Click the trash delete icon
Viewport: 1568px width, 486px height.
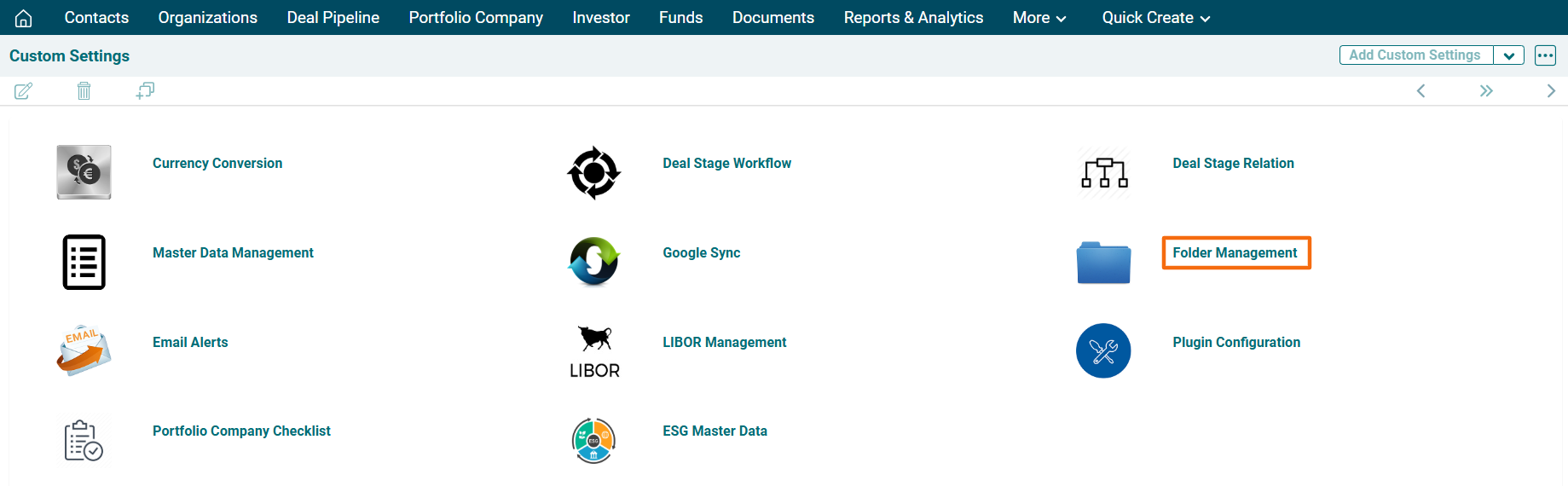[x=84, y=91]
